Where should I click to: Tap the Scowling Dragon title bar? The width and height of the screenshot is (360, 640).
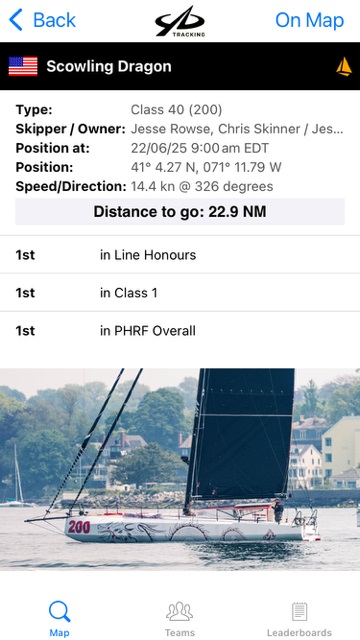pos(180,66)
